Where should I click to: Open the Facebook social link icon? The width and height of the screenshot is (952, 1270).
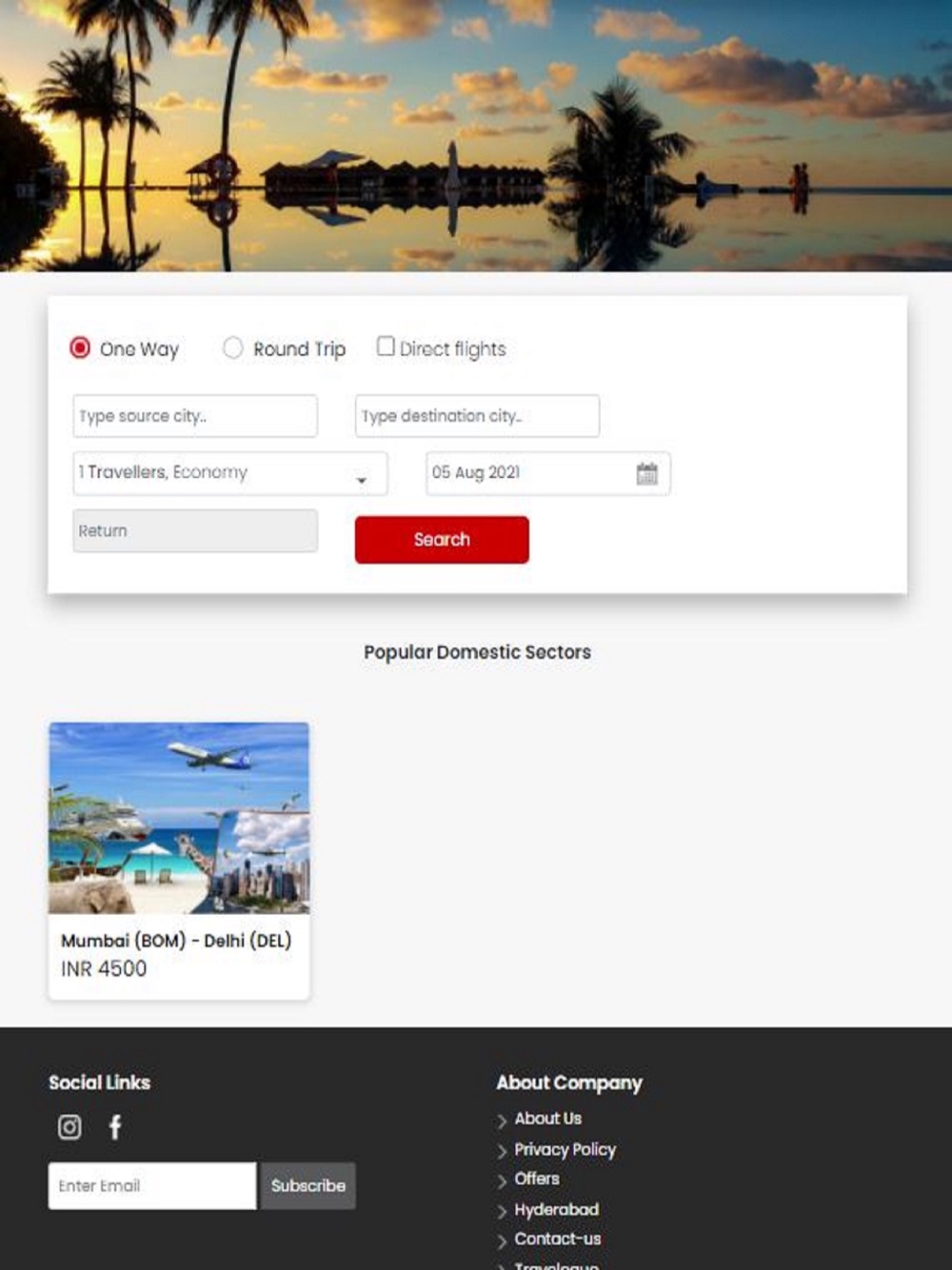pos(115,1127)
